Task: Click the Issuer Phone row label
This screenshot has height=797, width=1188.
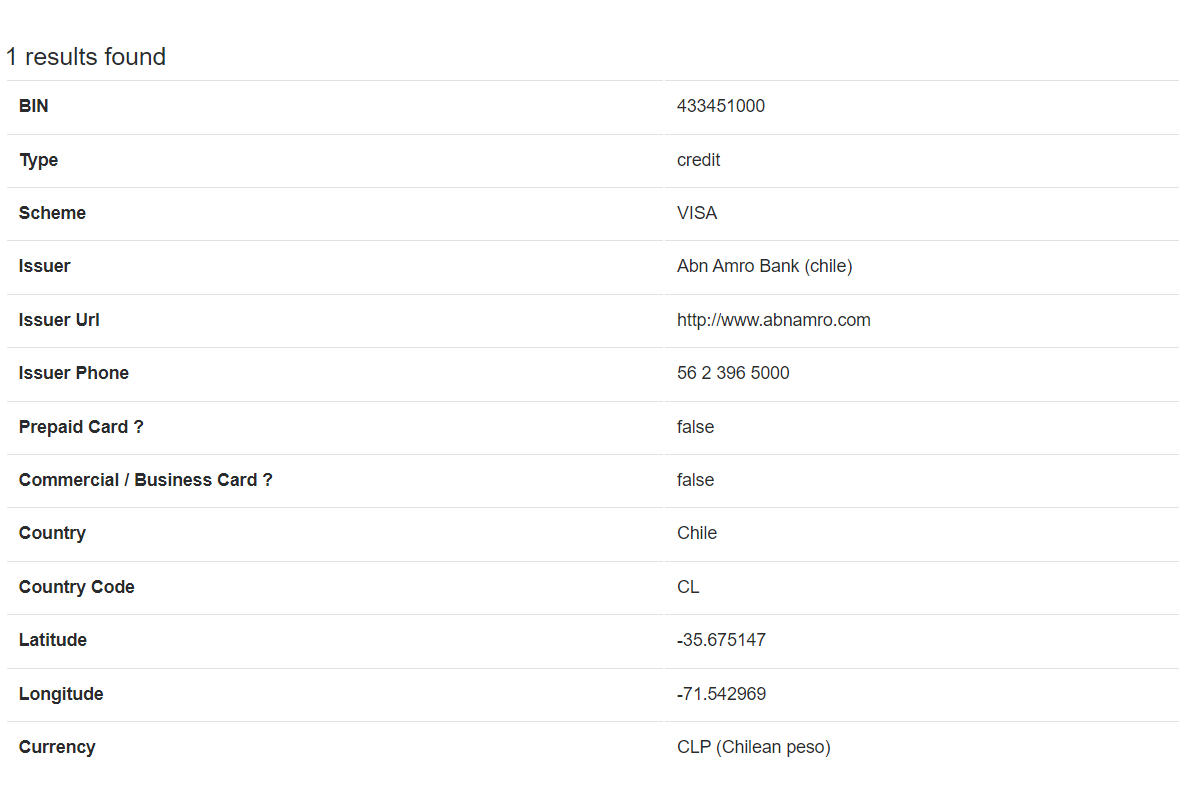Action: pos(73,373)
